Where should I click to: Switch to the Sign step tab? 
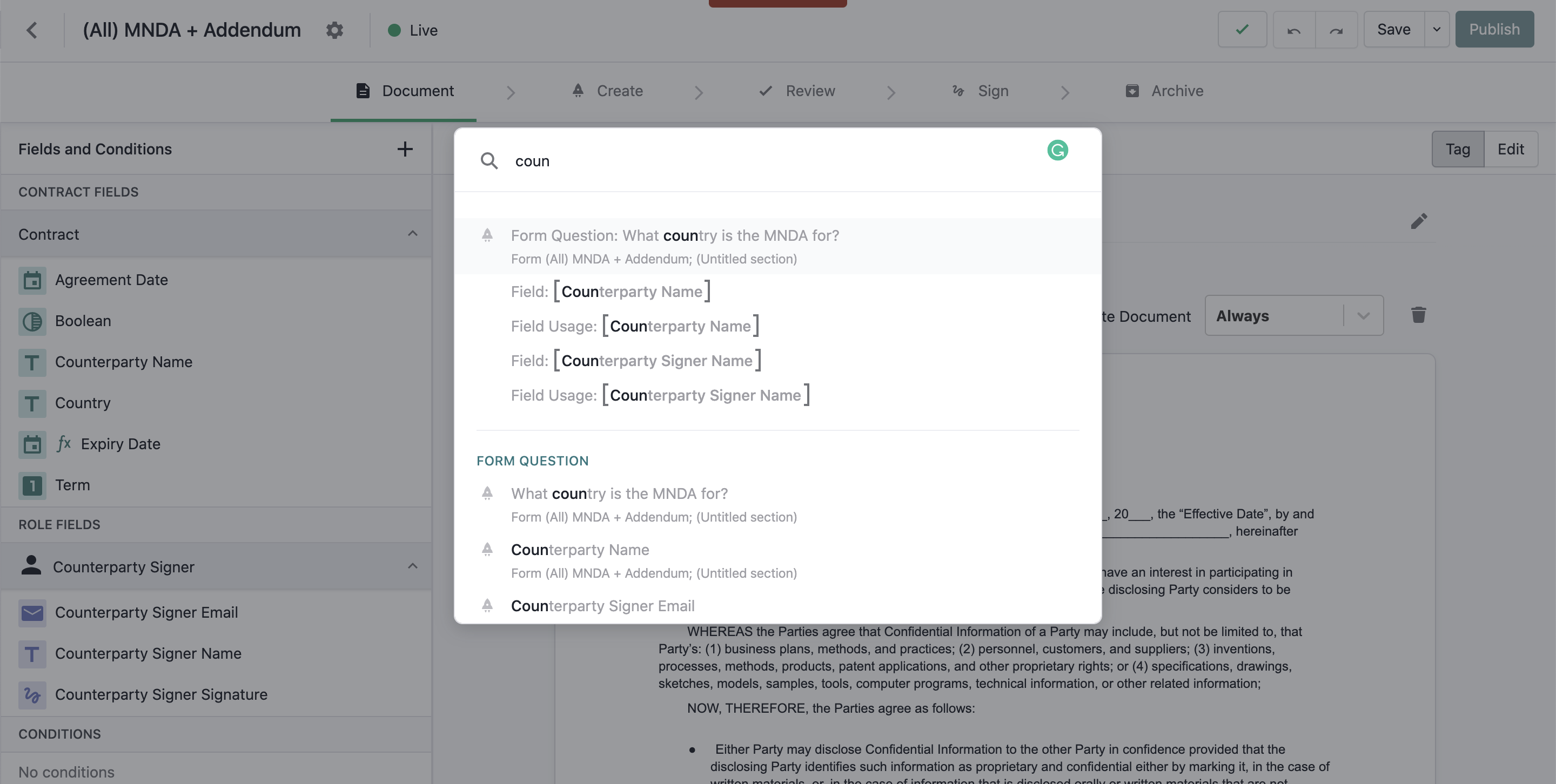pos(980,91)
